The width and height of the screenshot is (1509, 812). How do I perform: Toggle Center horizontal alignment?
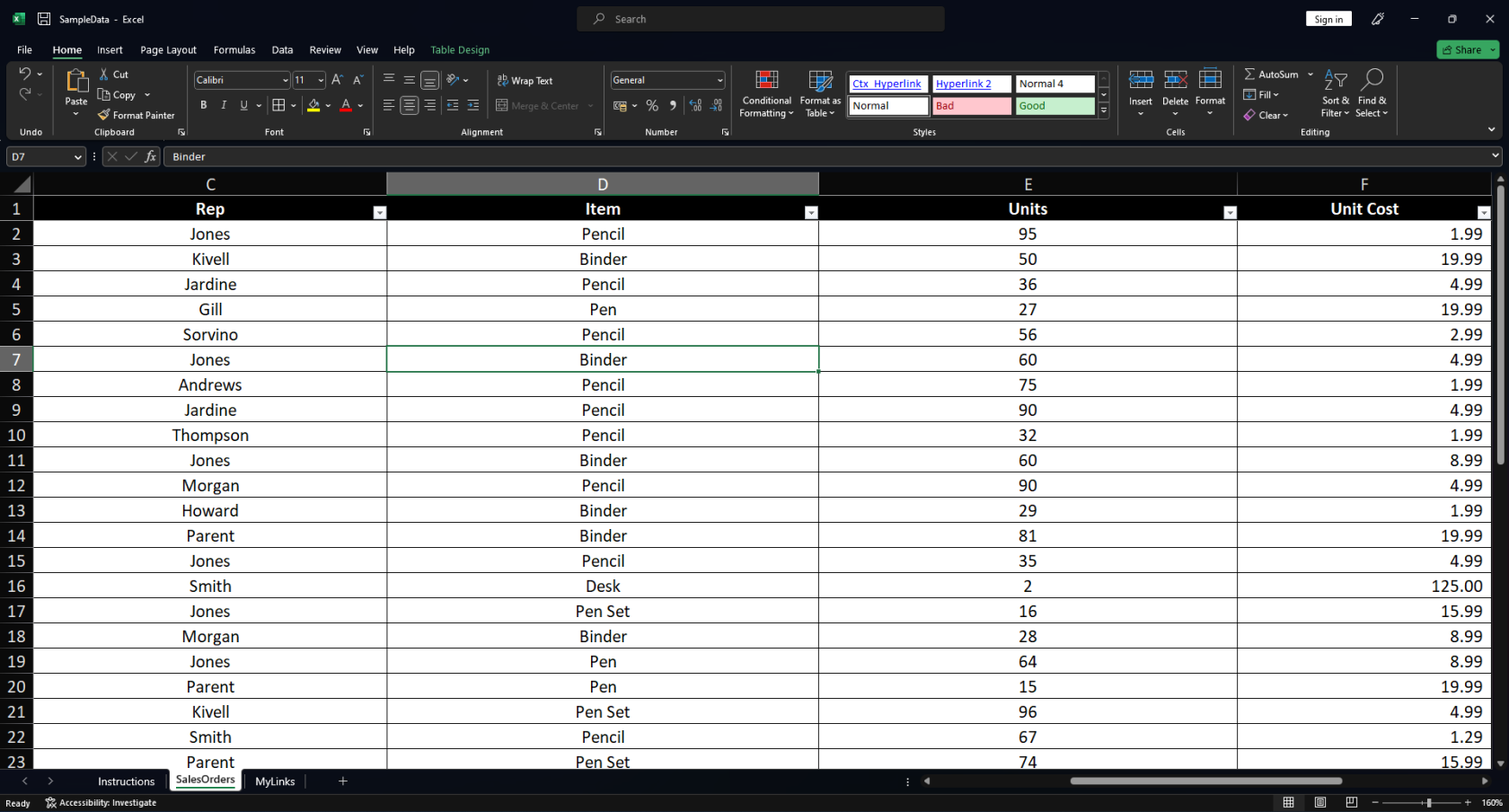pyautogui.click(x=409, y=105)
